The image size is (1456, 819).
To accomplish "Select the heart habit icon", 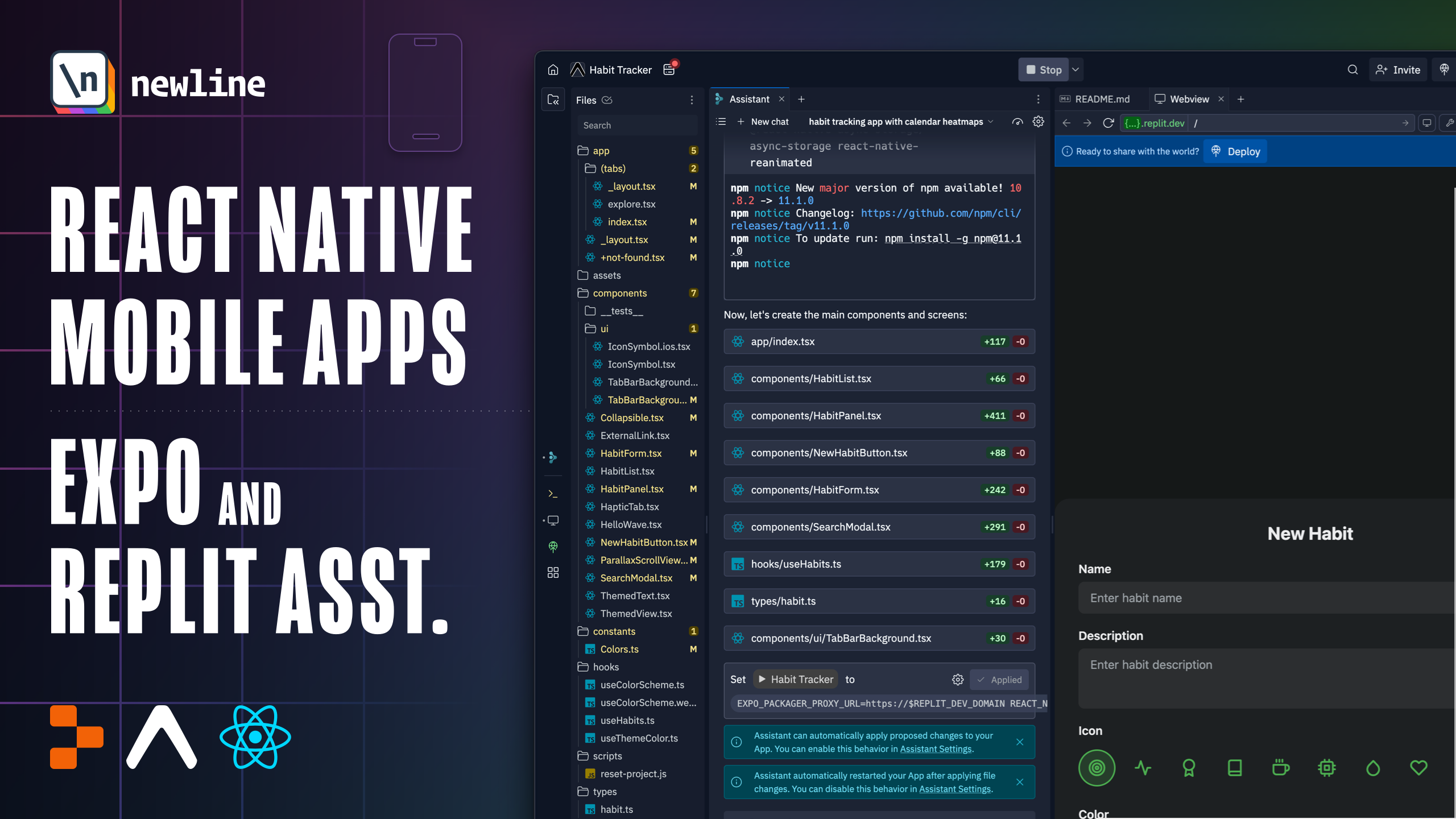I will point(1418,768).
